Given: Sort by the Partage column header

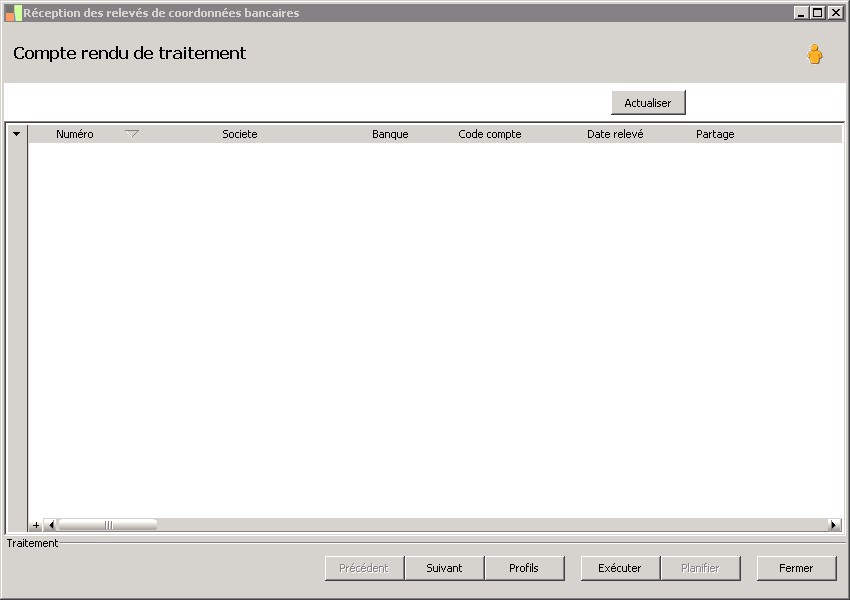Looking at the screenshot, I should click(715, 134).
